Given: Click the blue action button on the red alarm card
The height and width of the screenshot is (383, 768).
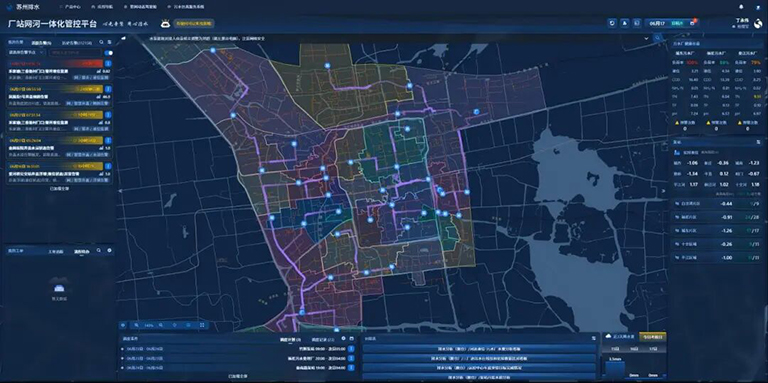Looking at the screenshot, I should tap(108, 64).
